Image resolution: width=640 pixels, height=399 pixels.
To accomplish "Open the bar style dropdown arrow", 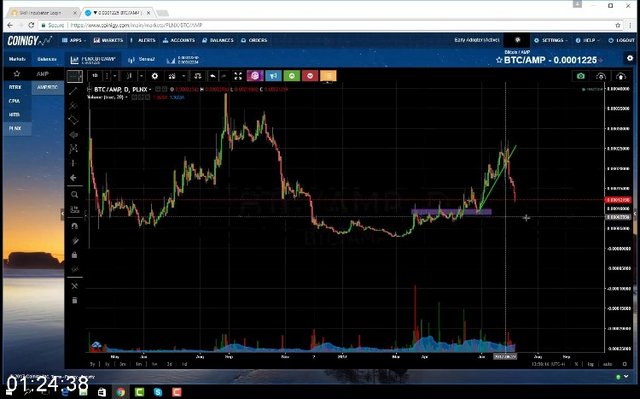I will click(x=141, y=76).
